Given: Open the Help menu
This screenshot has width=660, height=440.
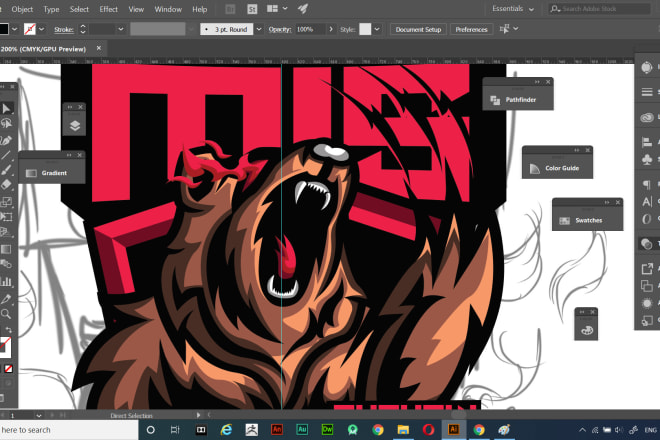Looking at the screenshot, I should tap(200, 9).
